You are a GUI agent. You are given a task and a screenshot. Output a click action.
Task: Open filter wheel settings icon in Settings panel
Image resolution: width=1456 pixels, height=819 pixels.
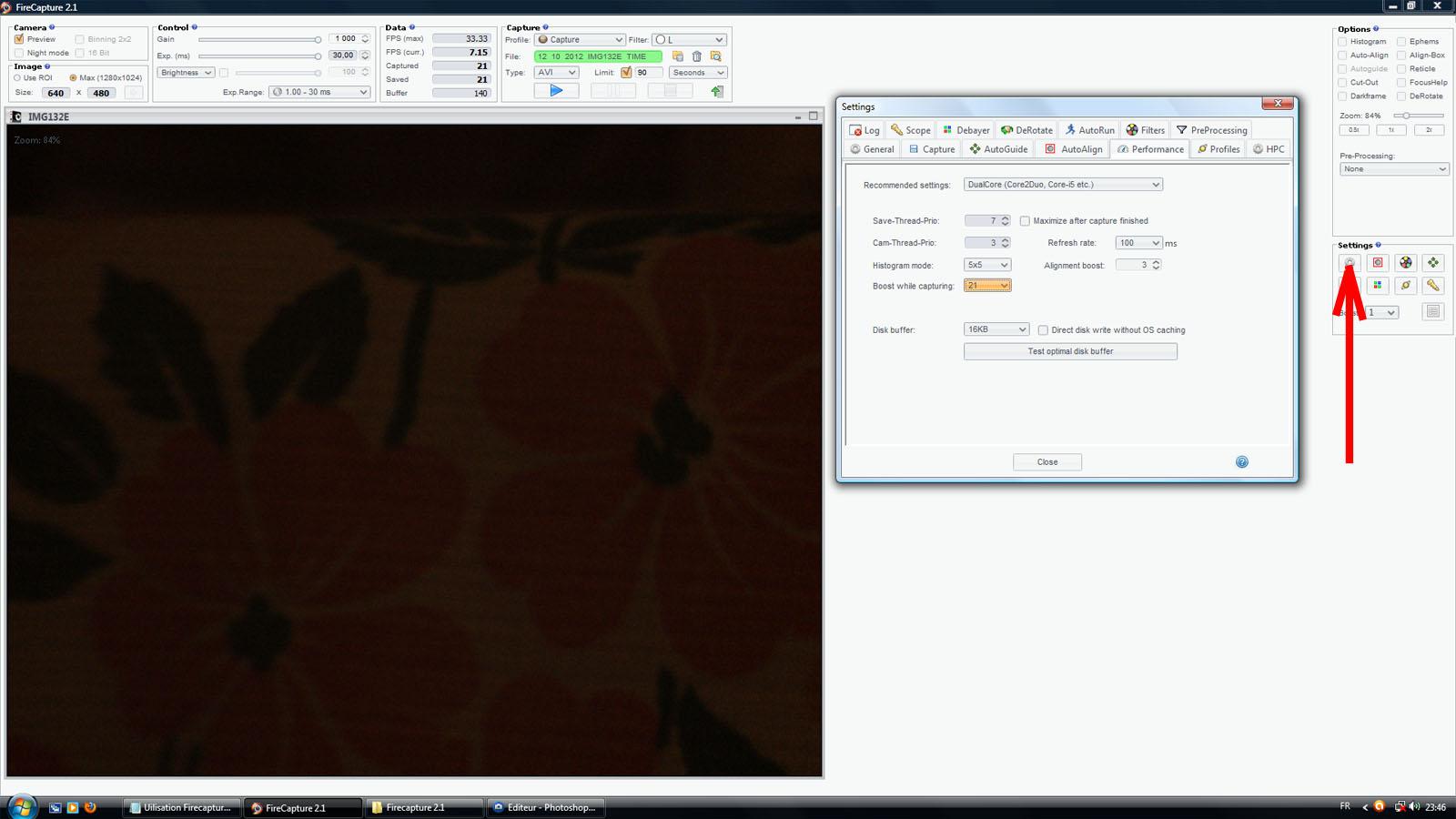point(1406,263)
